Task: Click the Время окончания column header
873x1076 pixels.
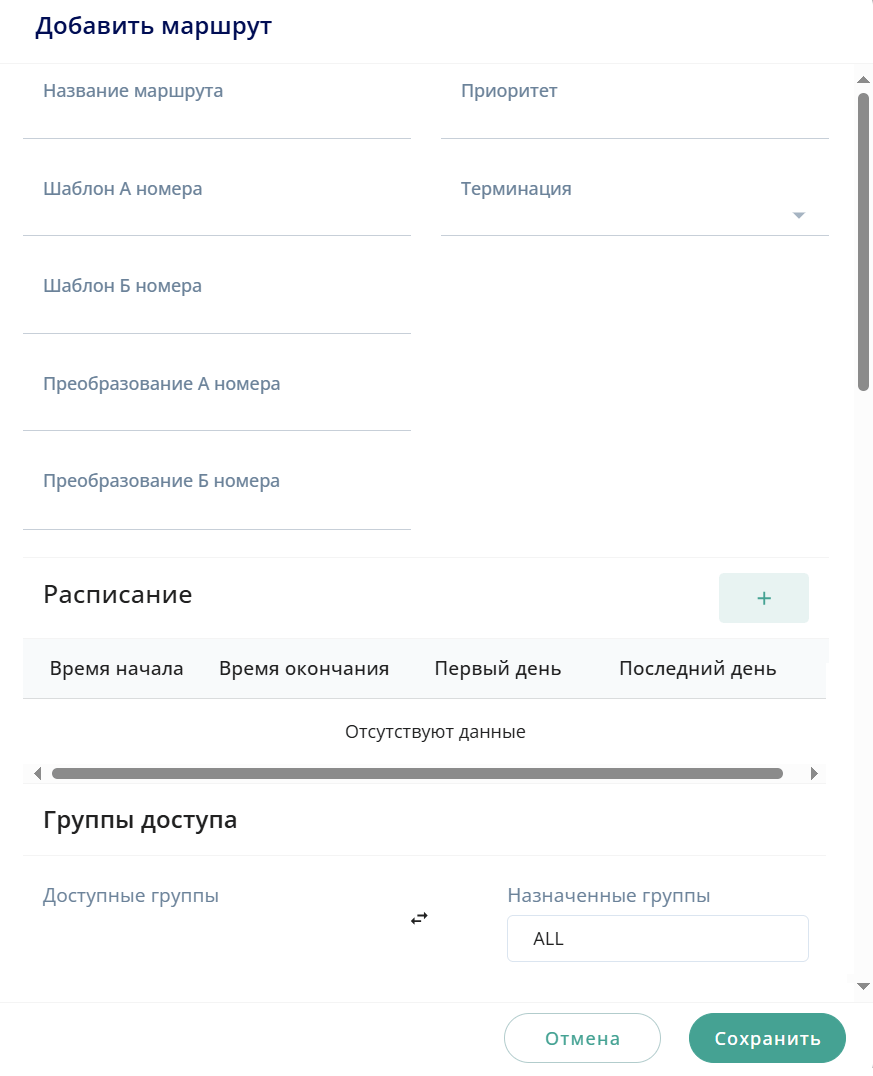Action: point(304,669)
